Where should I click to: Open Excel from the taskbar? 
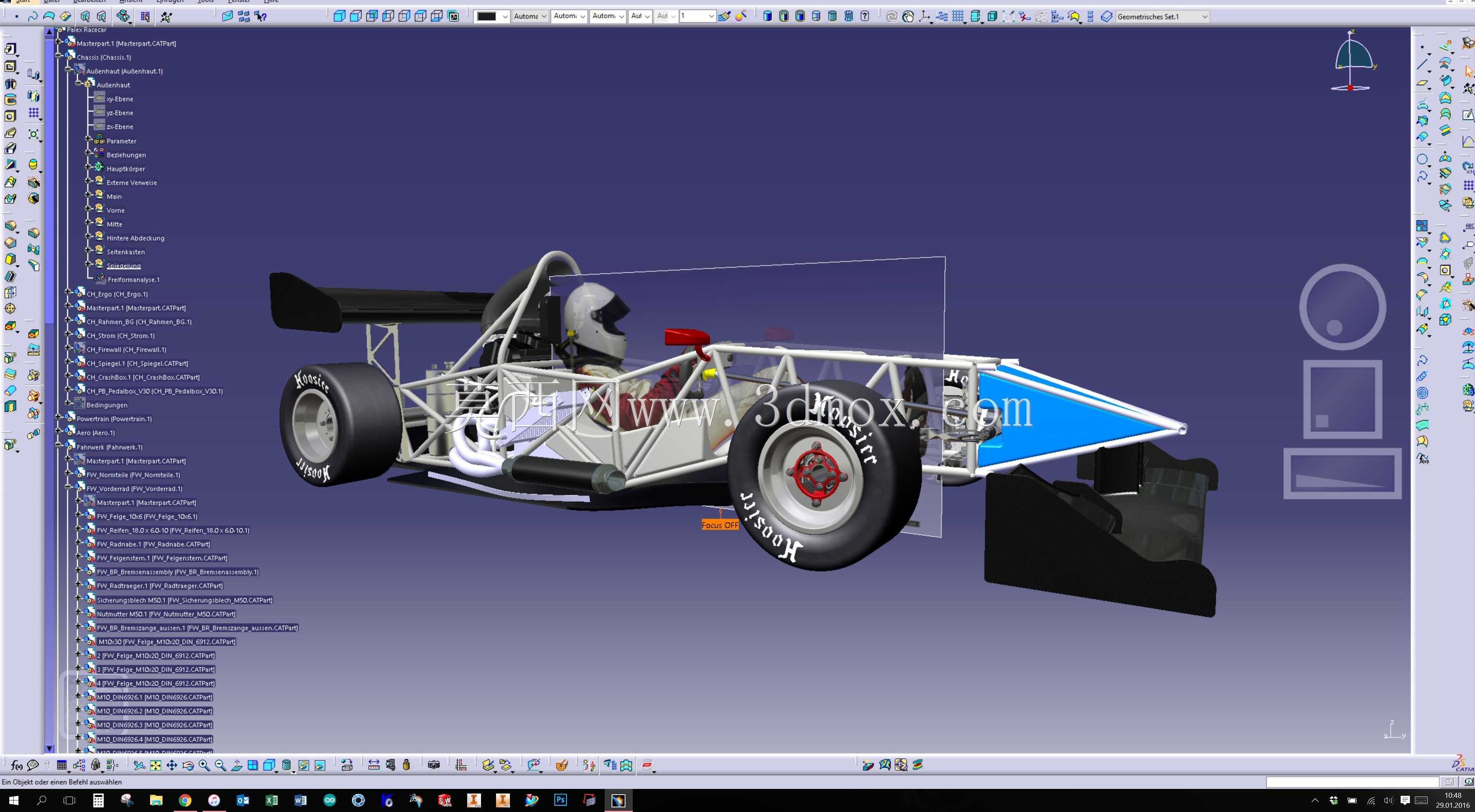tap(272, 800)
